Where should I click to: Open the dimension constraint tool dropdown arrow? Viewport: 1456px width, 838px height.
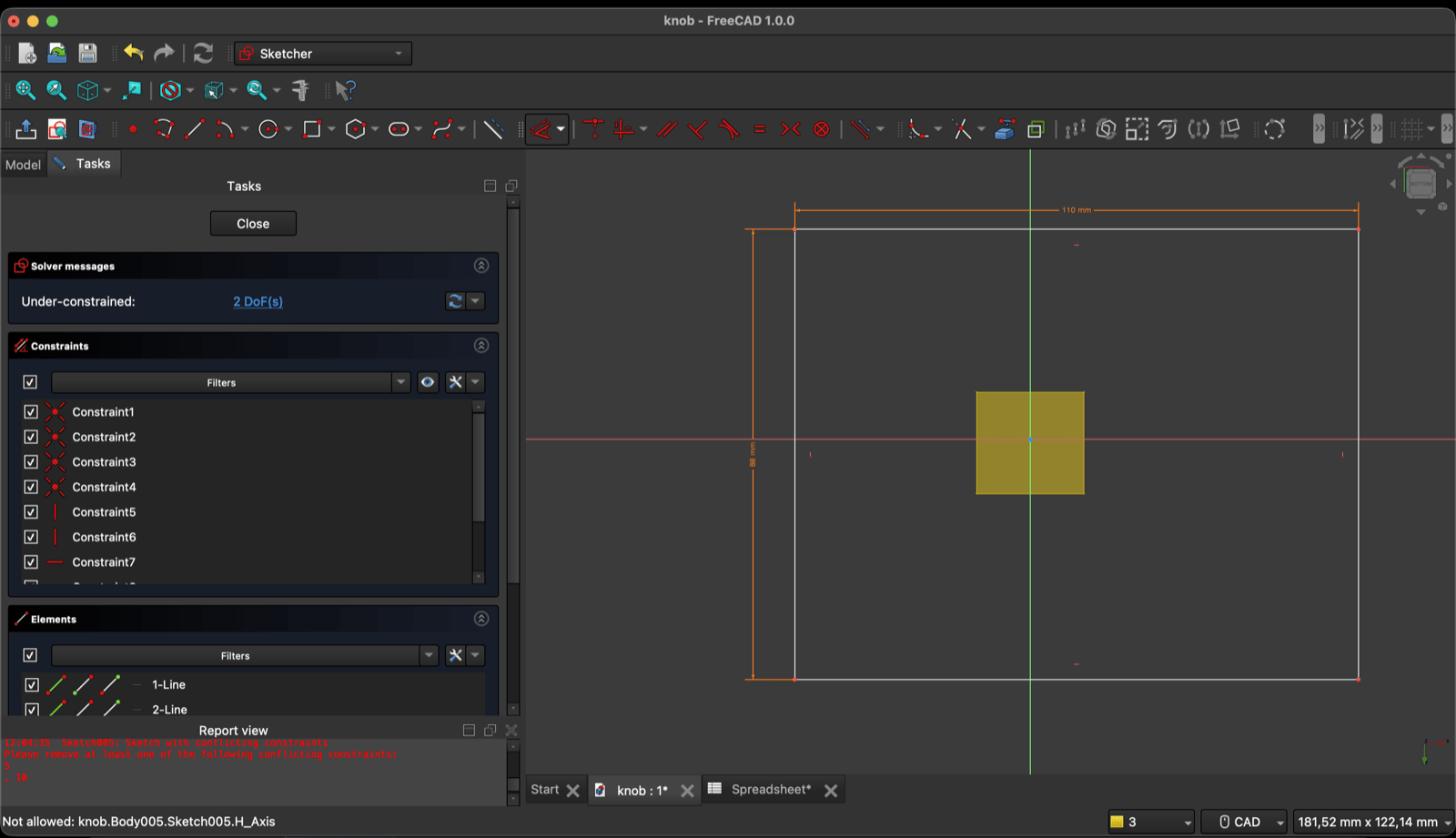point(561,129)
